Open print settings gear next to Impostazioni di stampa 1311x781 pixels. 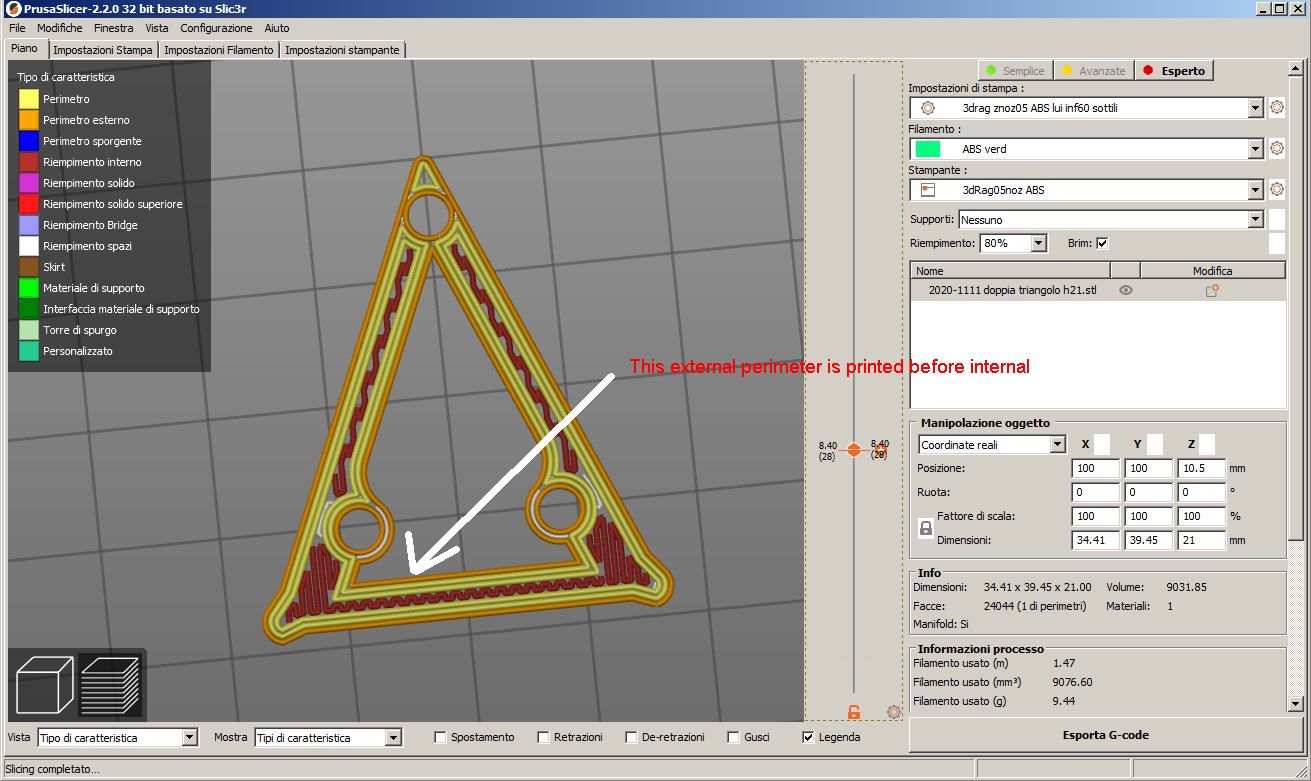(1277, 107)
